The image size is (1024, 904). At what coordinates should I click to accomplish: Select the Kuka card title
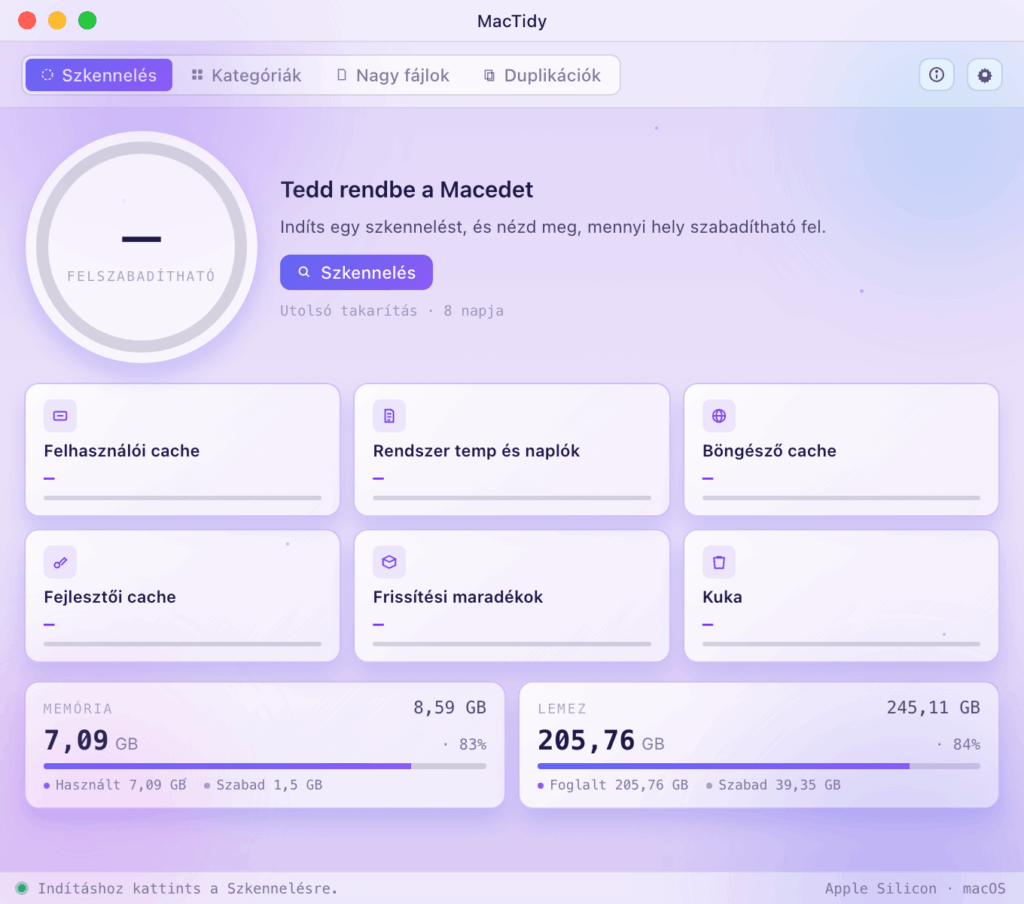722,597
